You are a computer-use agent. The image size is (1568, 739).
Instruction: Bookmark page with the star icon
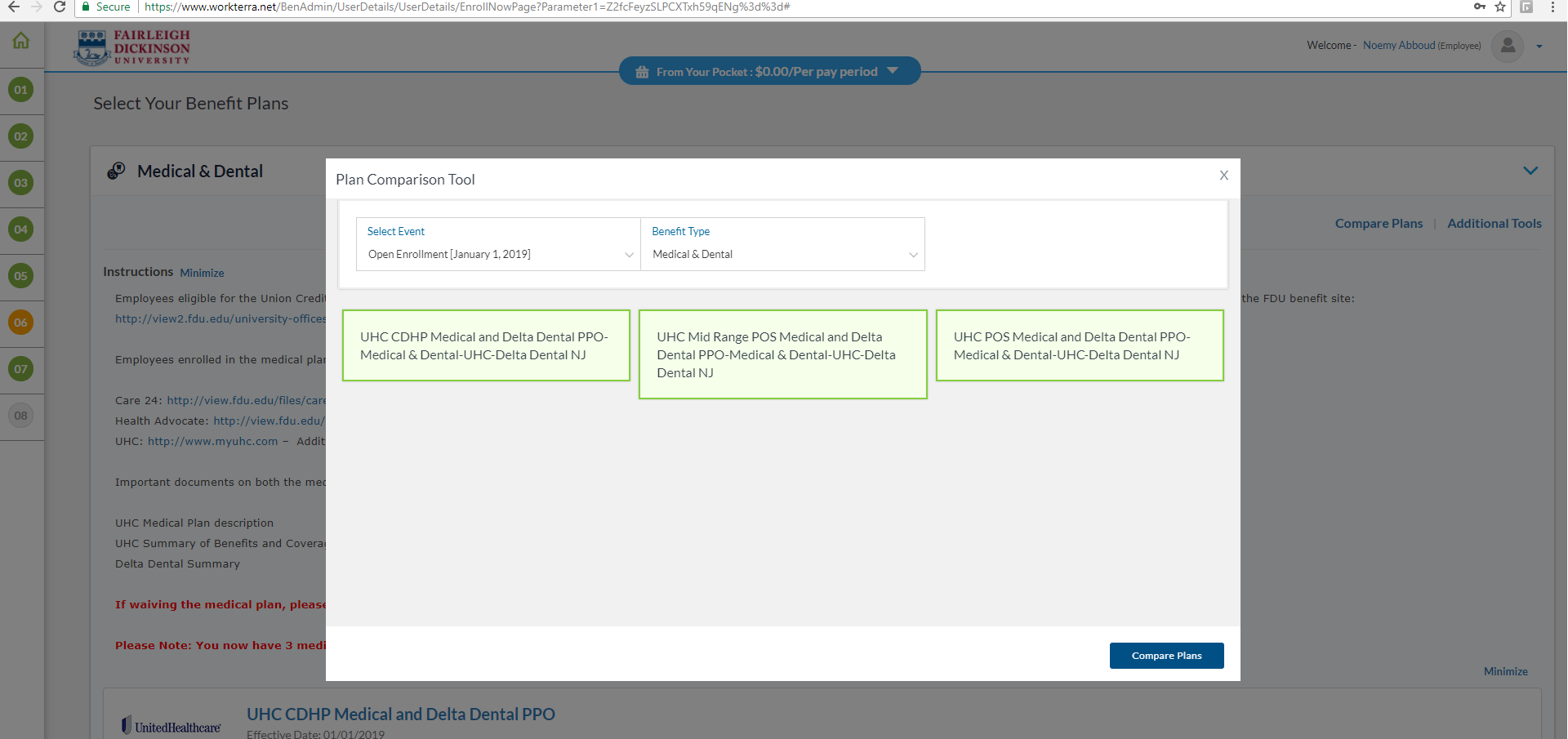1500,7
